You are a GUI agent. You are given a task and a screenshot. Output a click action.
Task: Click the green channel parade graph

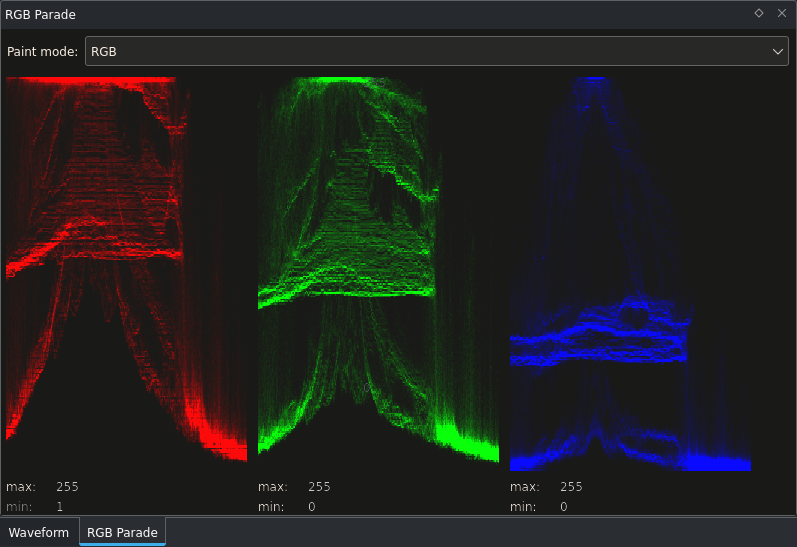pos(377,270)
